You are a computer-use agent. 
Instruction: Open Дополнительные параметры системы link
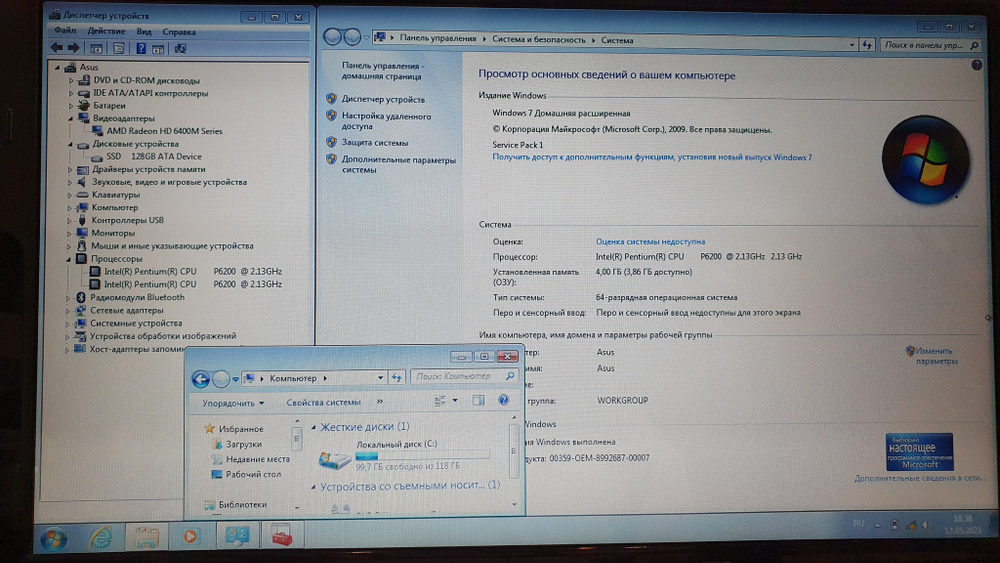tap(399, 165)
